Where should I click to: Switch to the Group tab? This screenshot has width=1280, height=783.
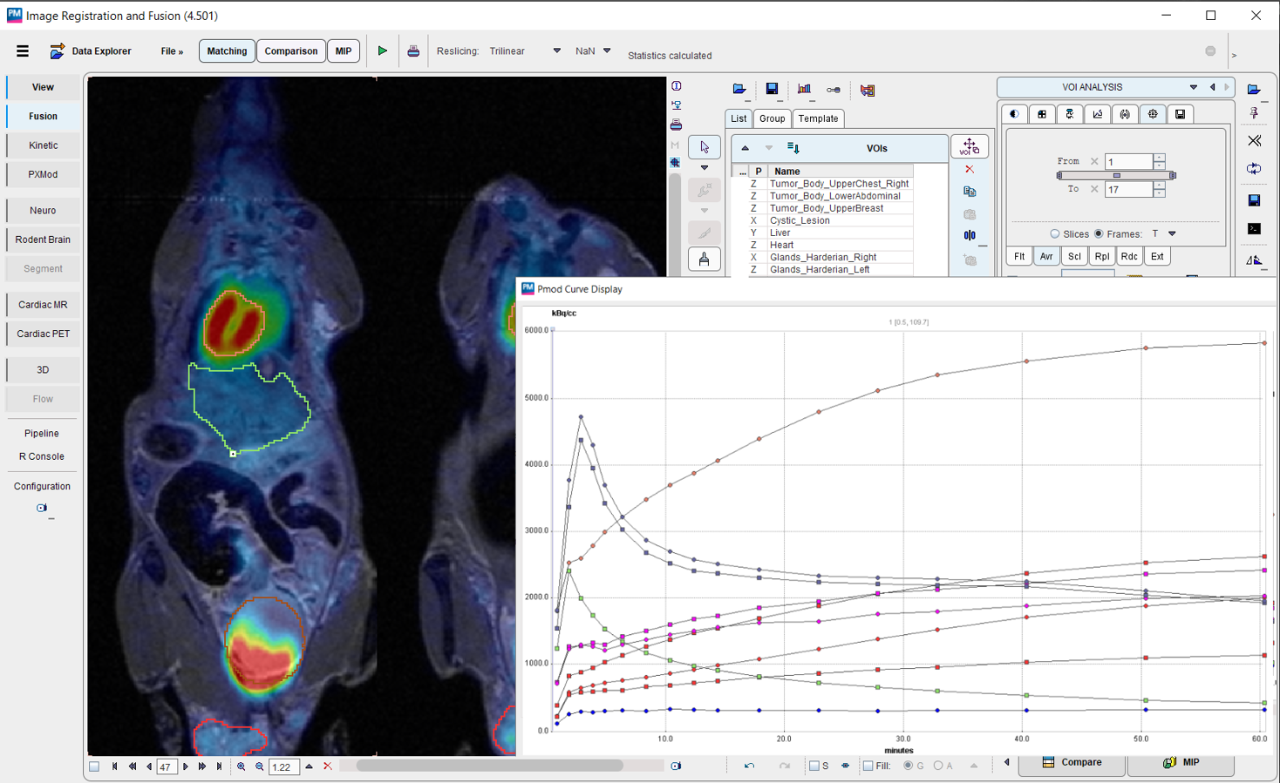[x=771, y=118]
